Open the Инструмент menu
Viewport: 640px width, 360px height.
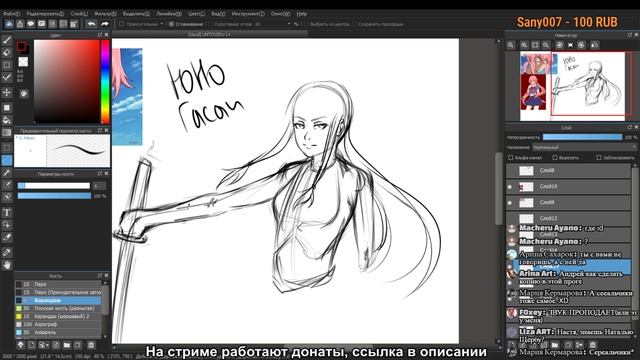point(248,13)
